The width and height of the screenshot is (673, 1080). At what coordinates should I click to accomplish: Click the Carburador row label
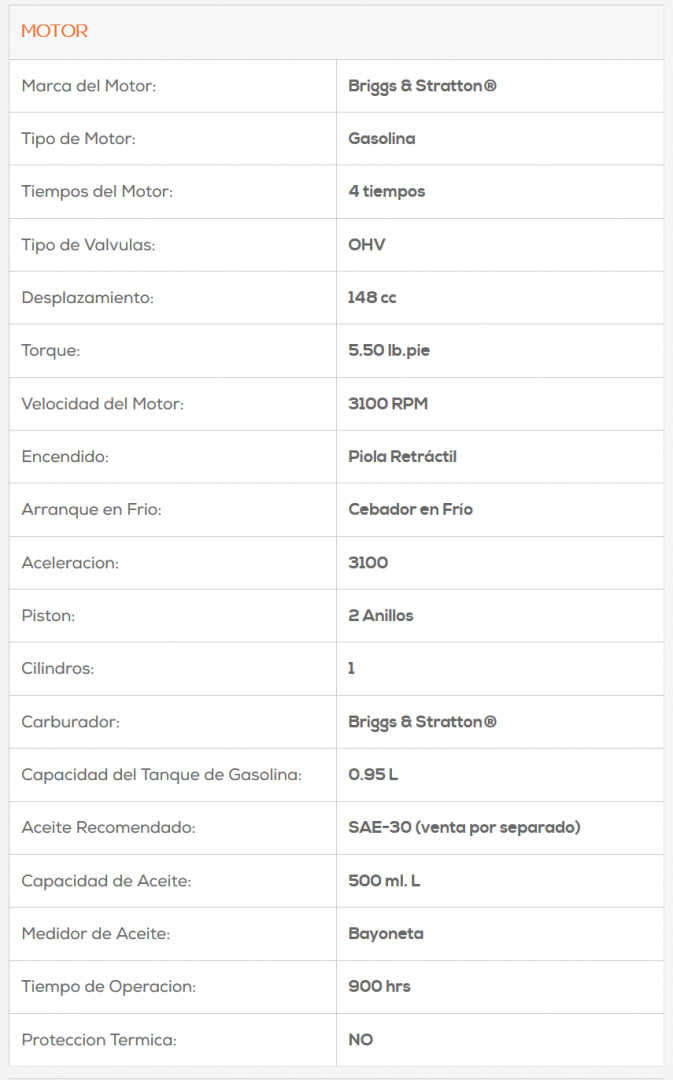[70, 722]
